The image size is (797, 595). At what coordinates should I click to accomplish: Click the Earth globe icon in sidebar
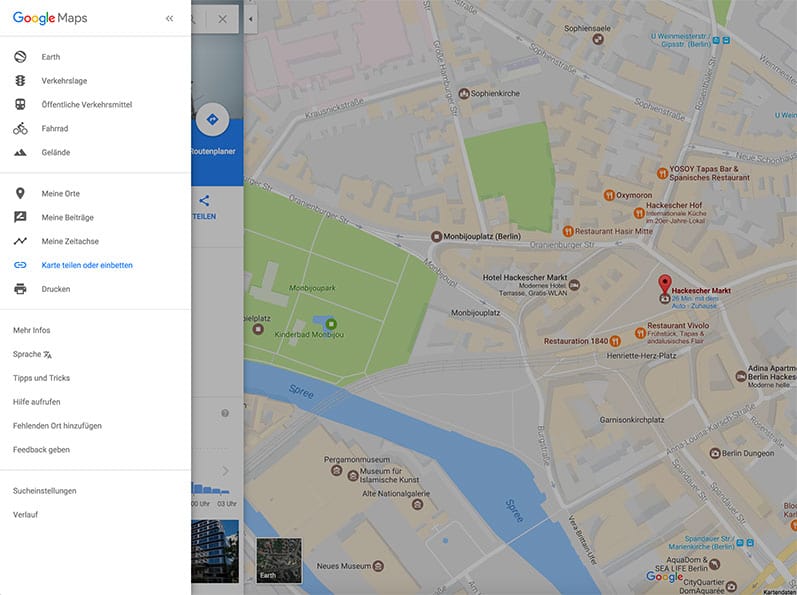coord(20,57)
